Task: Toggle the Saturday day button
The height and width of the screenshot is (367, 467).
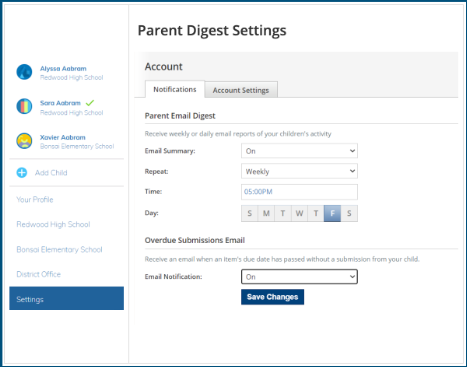Action: click(349, 213)
